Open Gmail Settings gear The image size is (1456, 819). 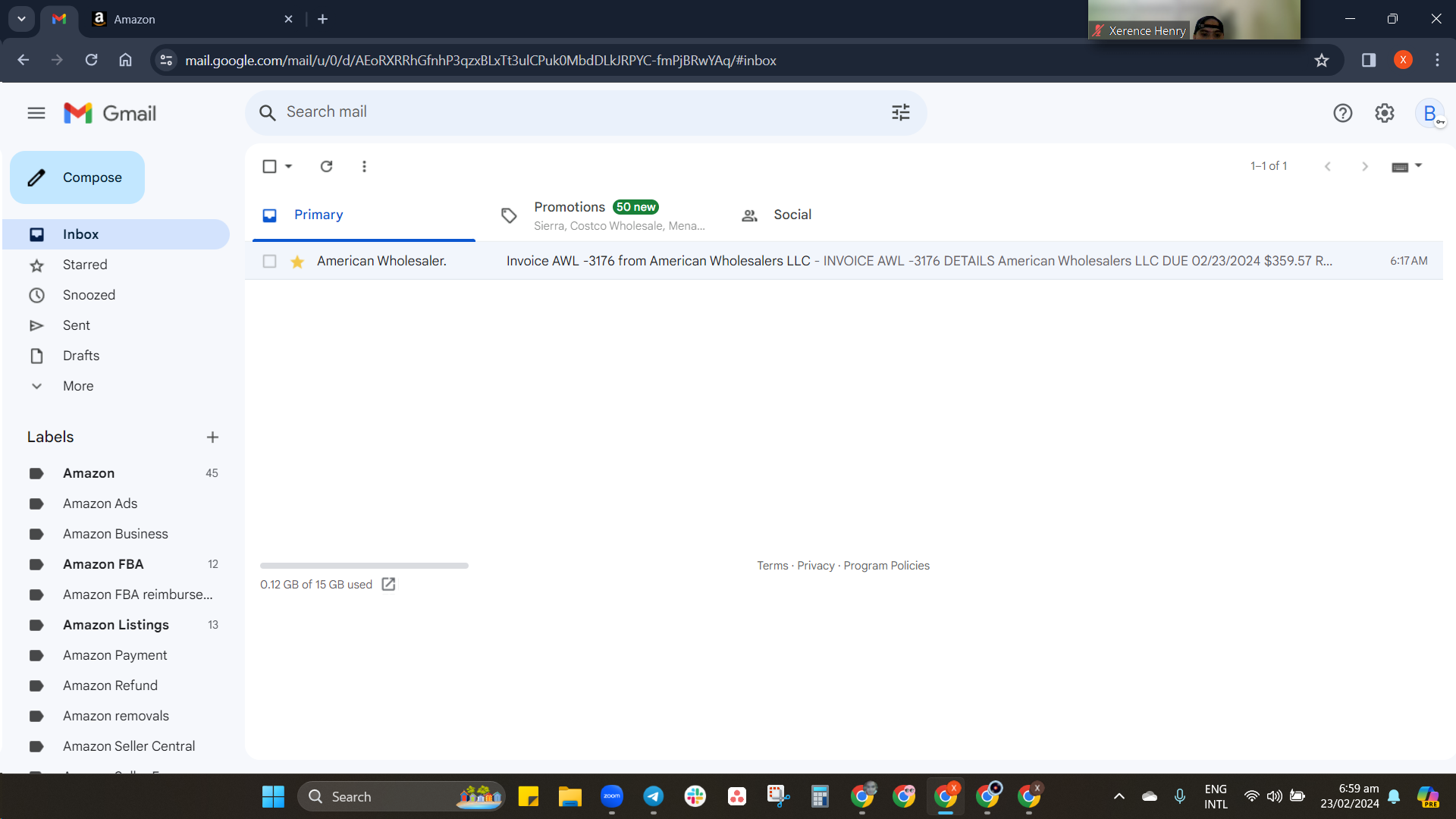tap(1385, 113)
